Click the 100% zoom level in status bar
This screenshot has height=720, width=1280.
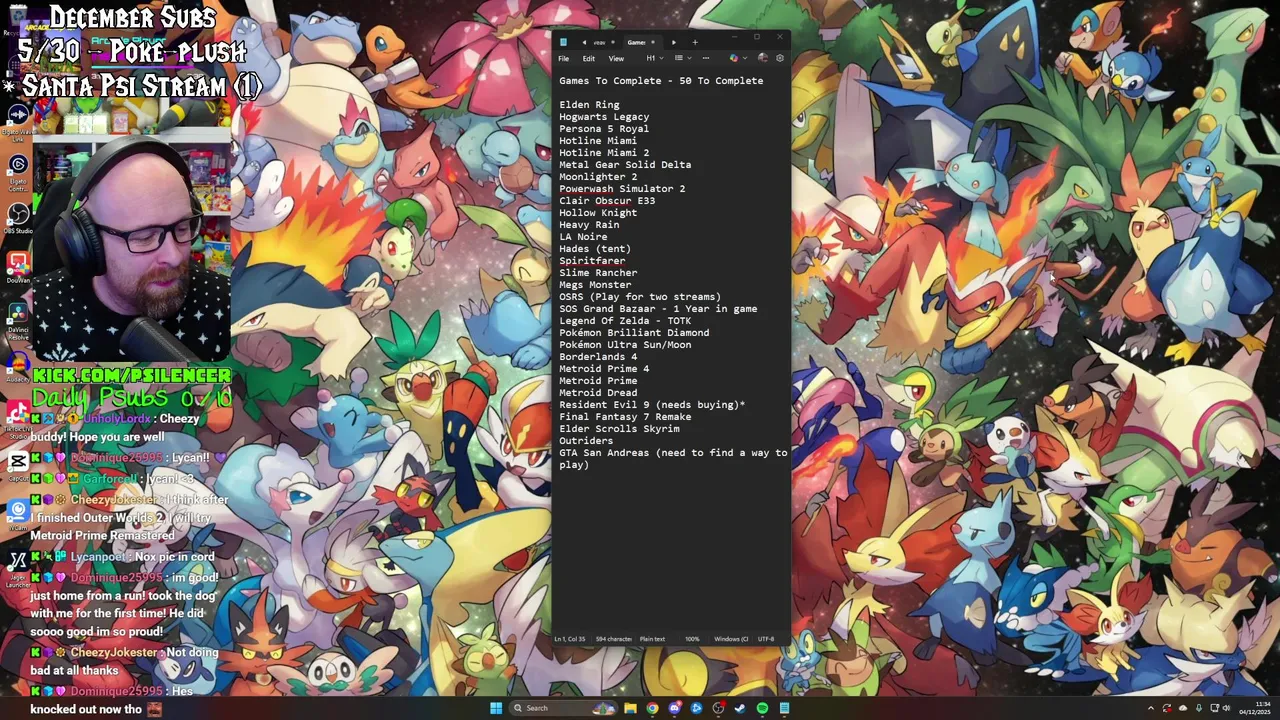[692, 639]
